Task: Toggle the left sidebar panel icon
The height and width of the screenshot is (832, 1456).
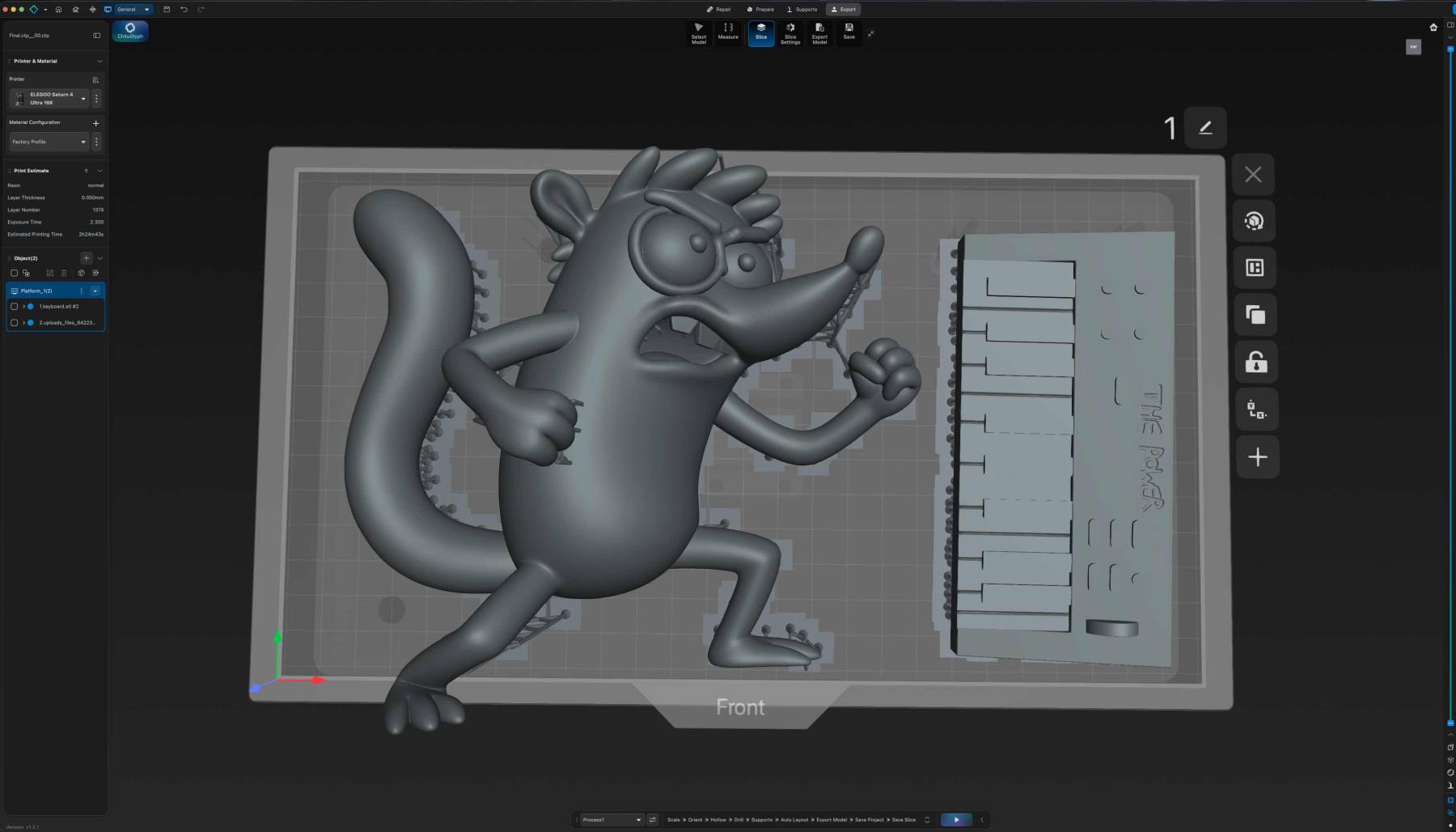Action: pyautogui.click(x=97, y=36)
